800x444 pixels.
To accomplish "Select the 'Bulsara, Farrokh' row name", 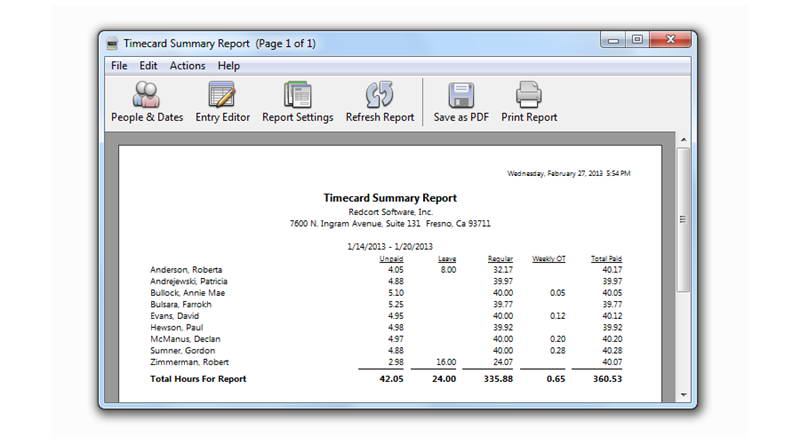I will [x=181, y=305].
